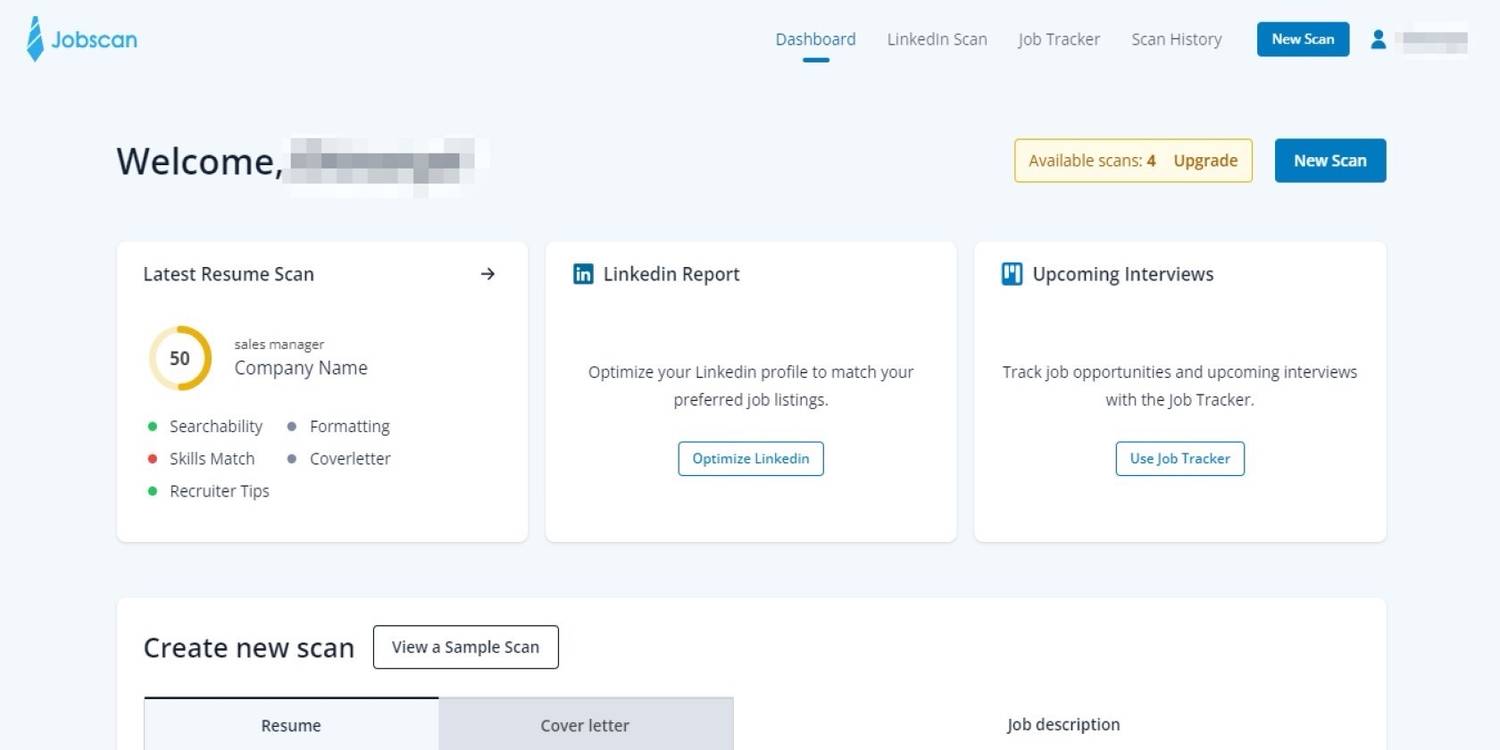The width and height of the screenshot is (1500, 750).
Task: Click the green Searchability status dot
Action: coord(153,427)
